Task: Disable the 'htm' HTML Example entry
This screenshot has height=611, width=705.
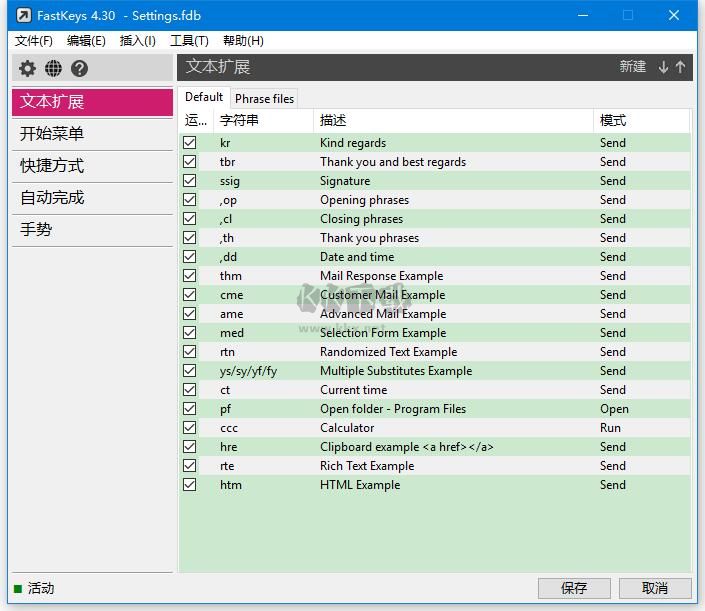Action: [190, 485]
